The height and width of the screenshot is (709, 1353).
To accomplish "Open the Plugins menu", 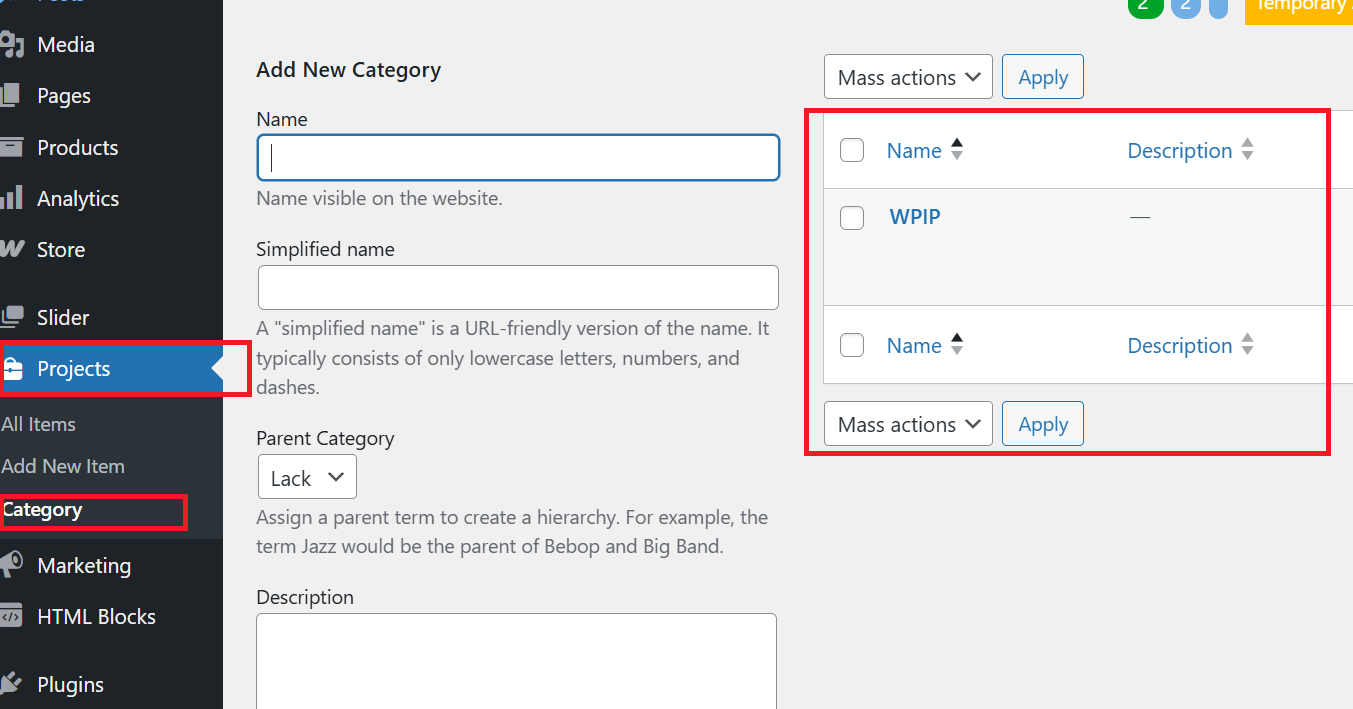I will [70, 685].
